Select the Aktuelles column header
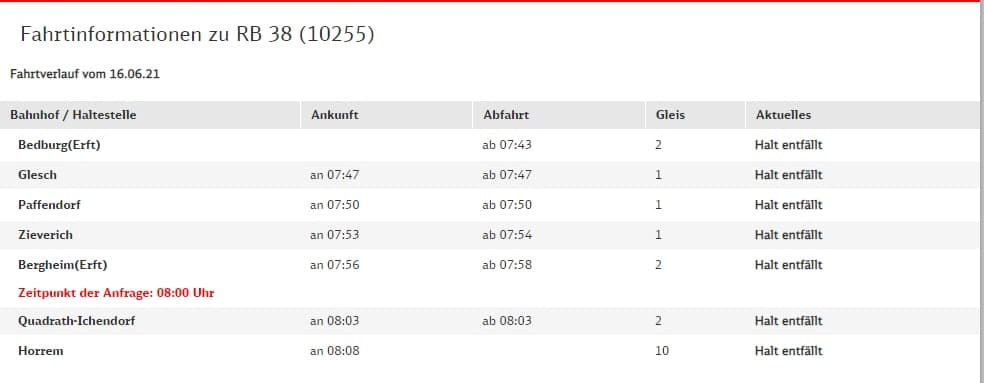The image size is (984, 383). tap(783, 115)
